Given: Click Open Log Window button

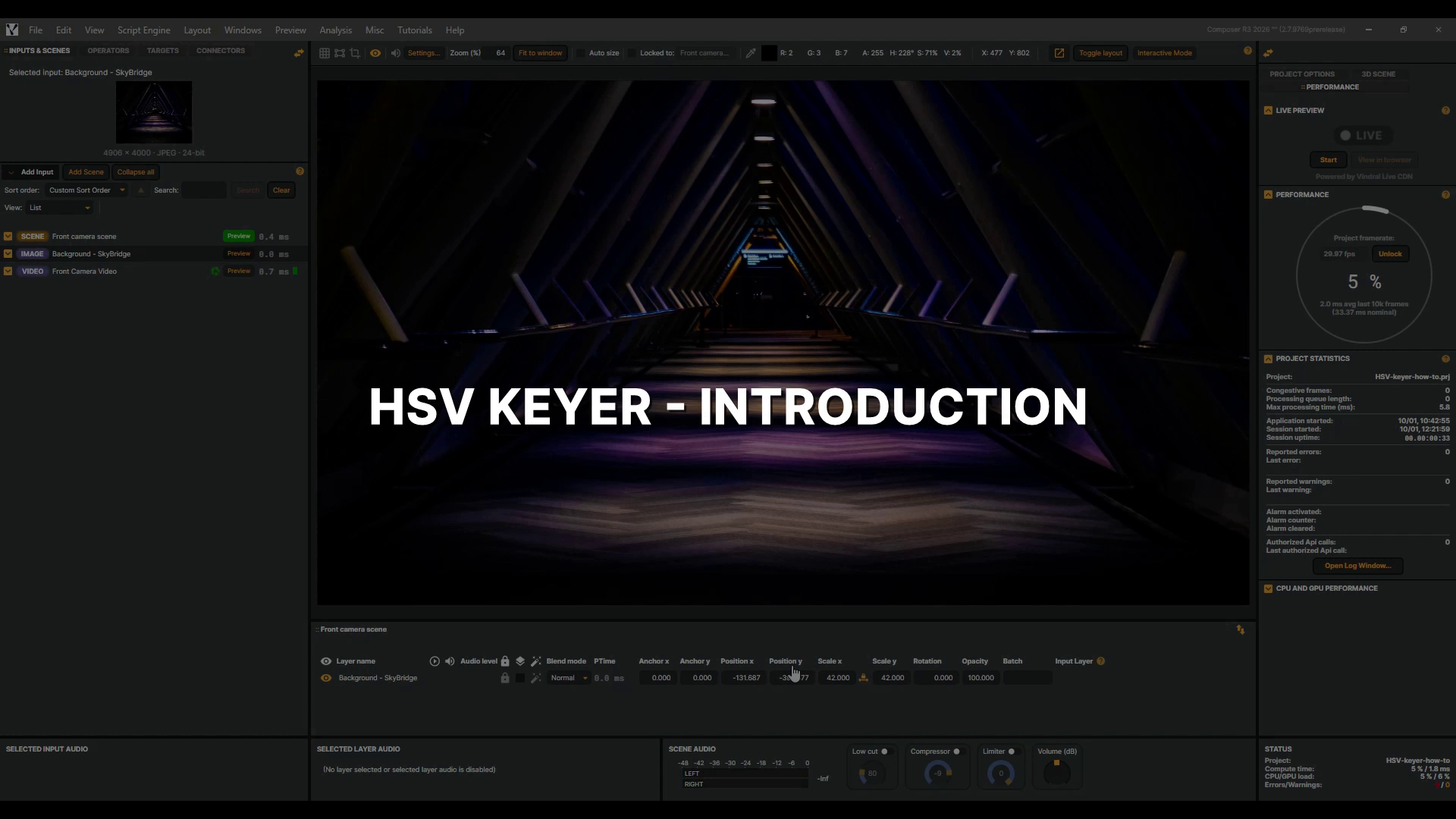Looking at the screenshot, I should [1357, 566].
